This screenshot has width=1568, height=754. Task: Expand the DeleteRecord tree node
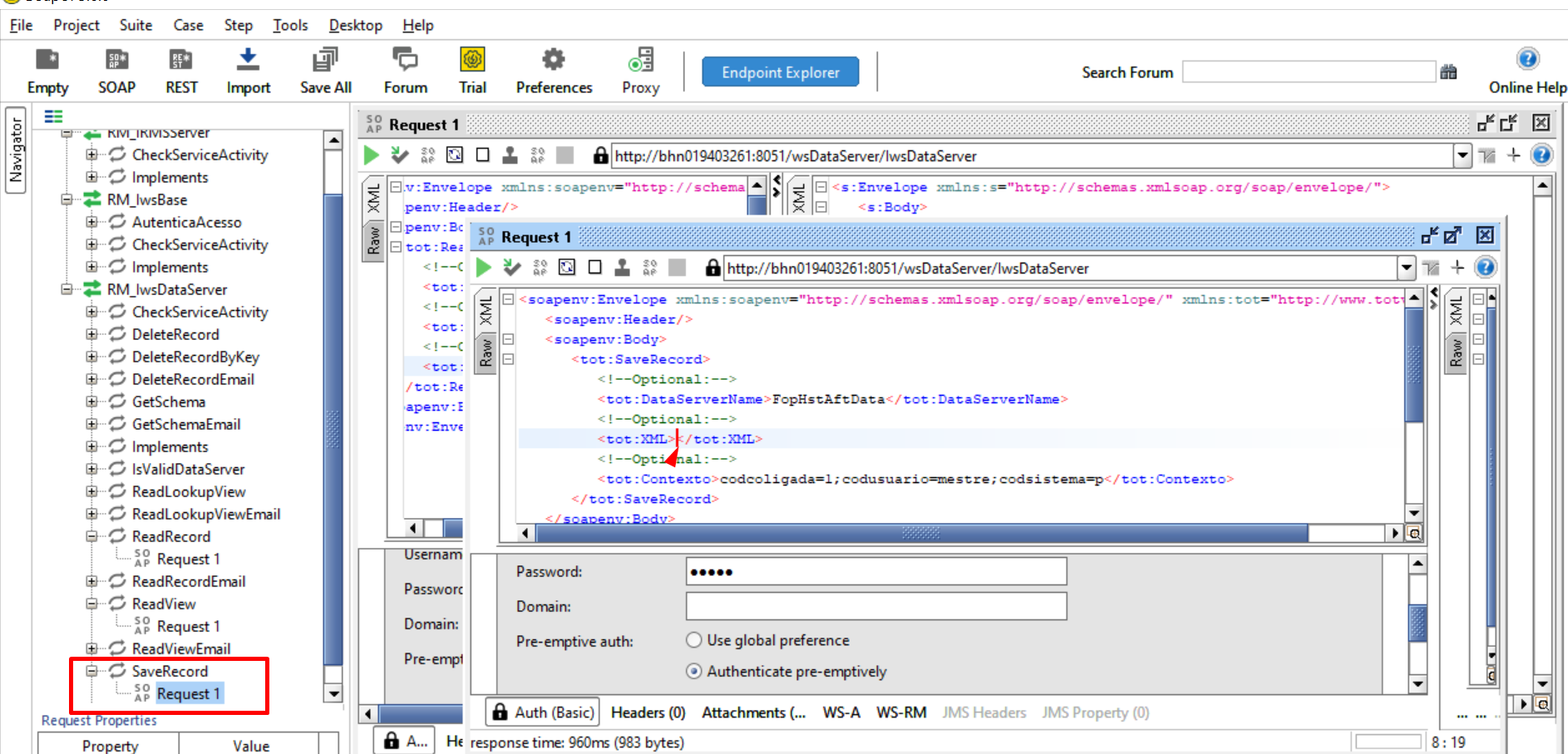tap(91, 334)
